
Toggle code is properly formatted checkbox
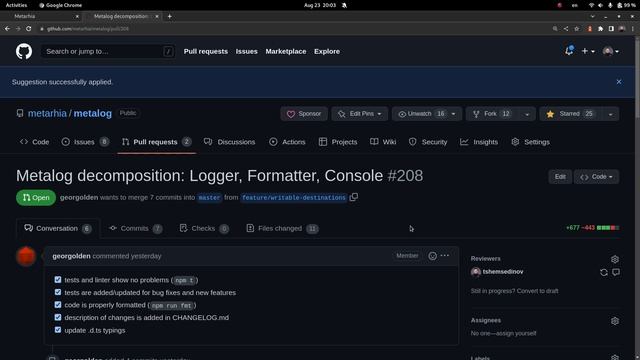click(58, 305)
